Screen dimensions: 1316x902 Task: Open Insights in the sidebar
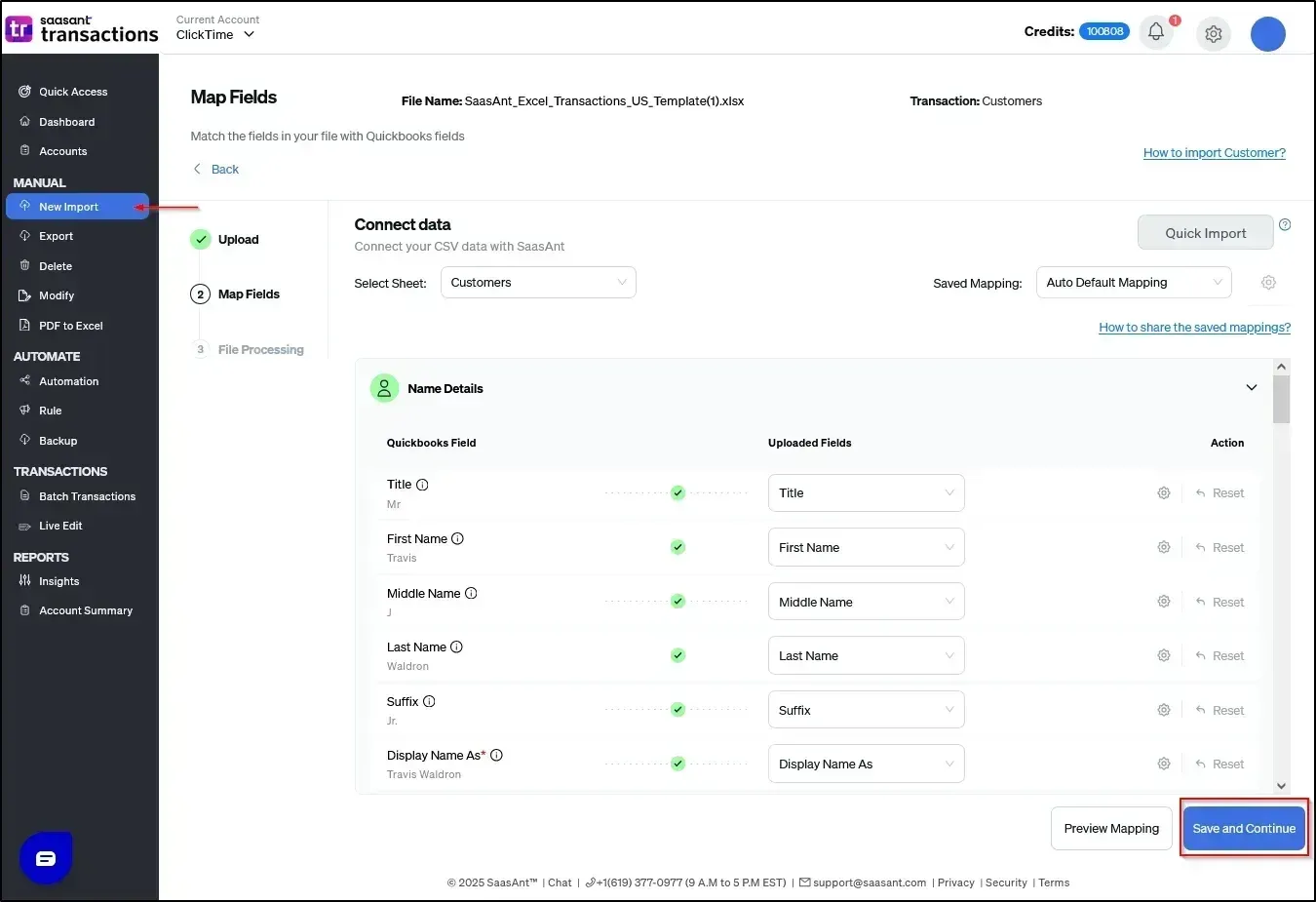(58, 581)
